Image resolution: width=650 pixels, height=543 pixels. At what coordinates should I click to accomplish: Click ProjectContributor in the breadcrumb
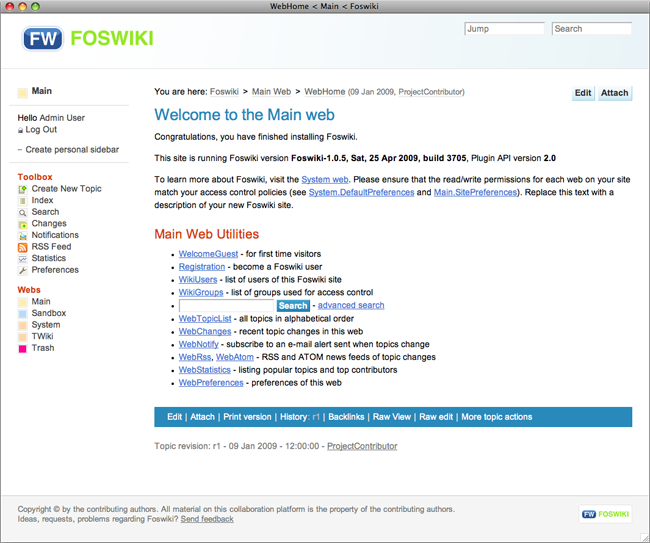pos(431,92)
